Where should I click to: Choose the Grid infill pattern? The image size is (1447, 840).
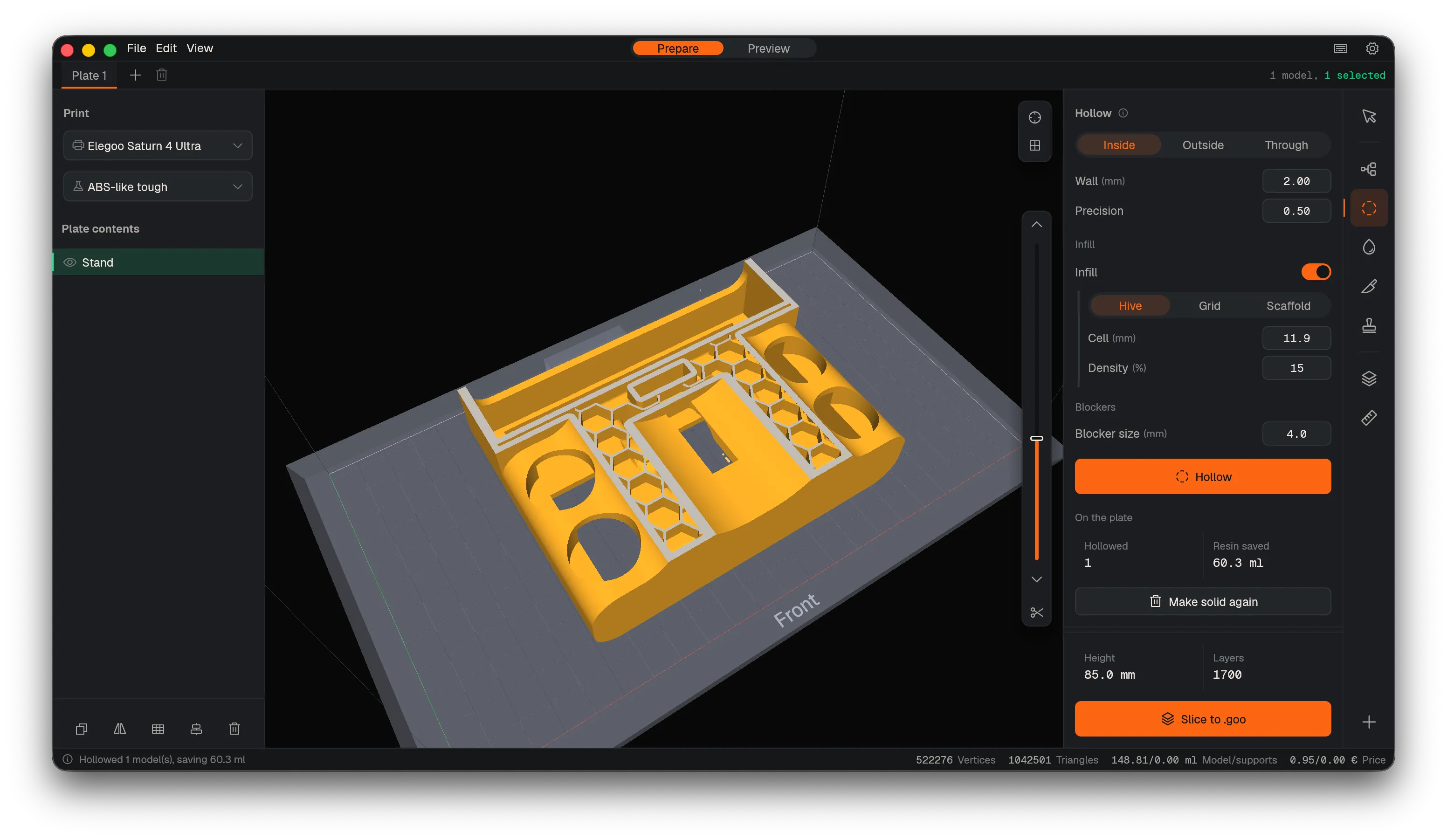(1209, 306)
